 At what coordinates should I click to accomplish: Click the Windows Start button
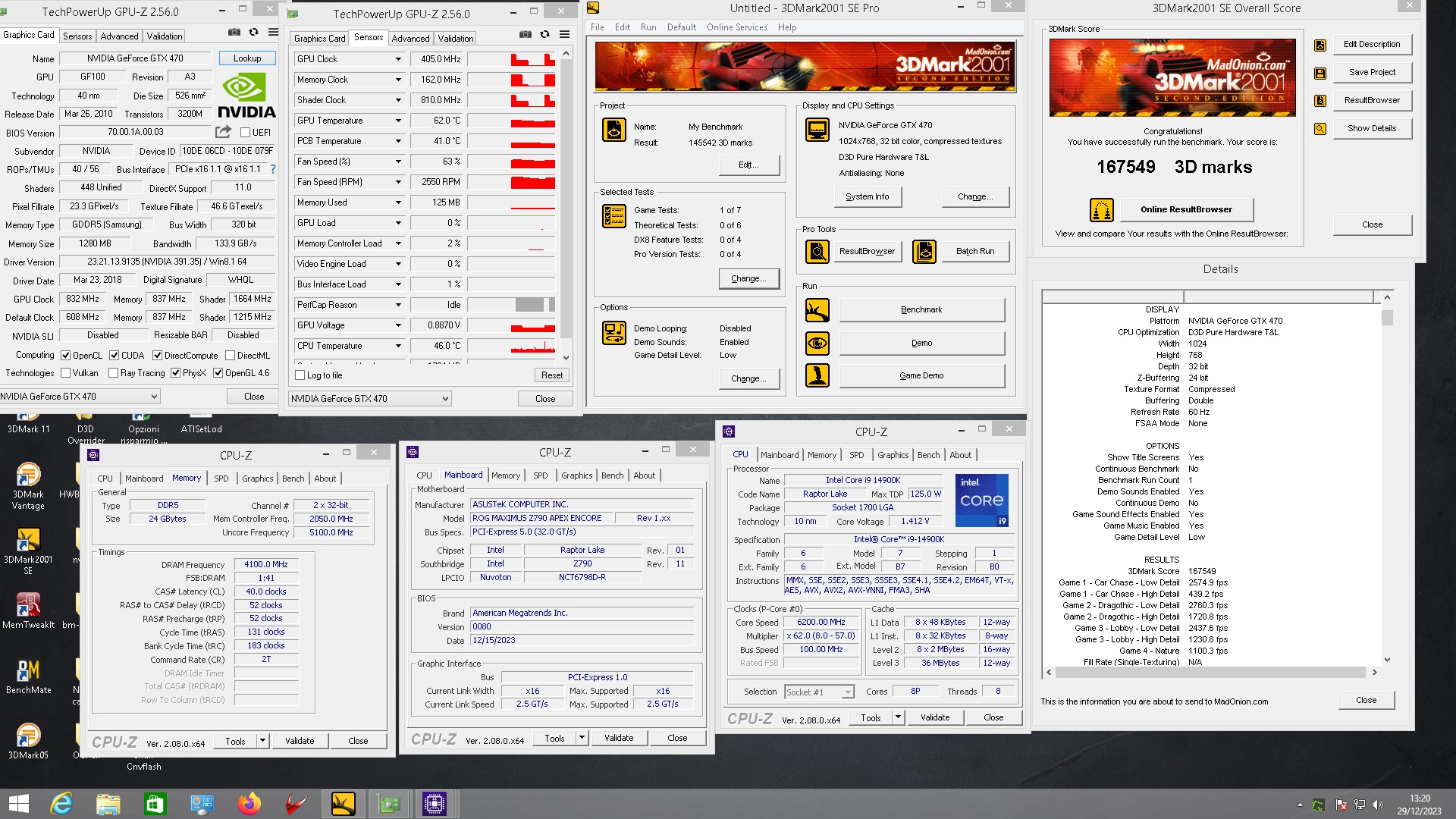pyautogui.click(x=18, y=804)
